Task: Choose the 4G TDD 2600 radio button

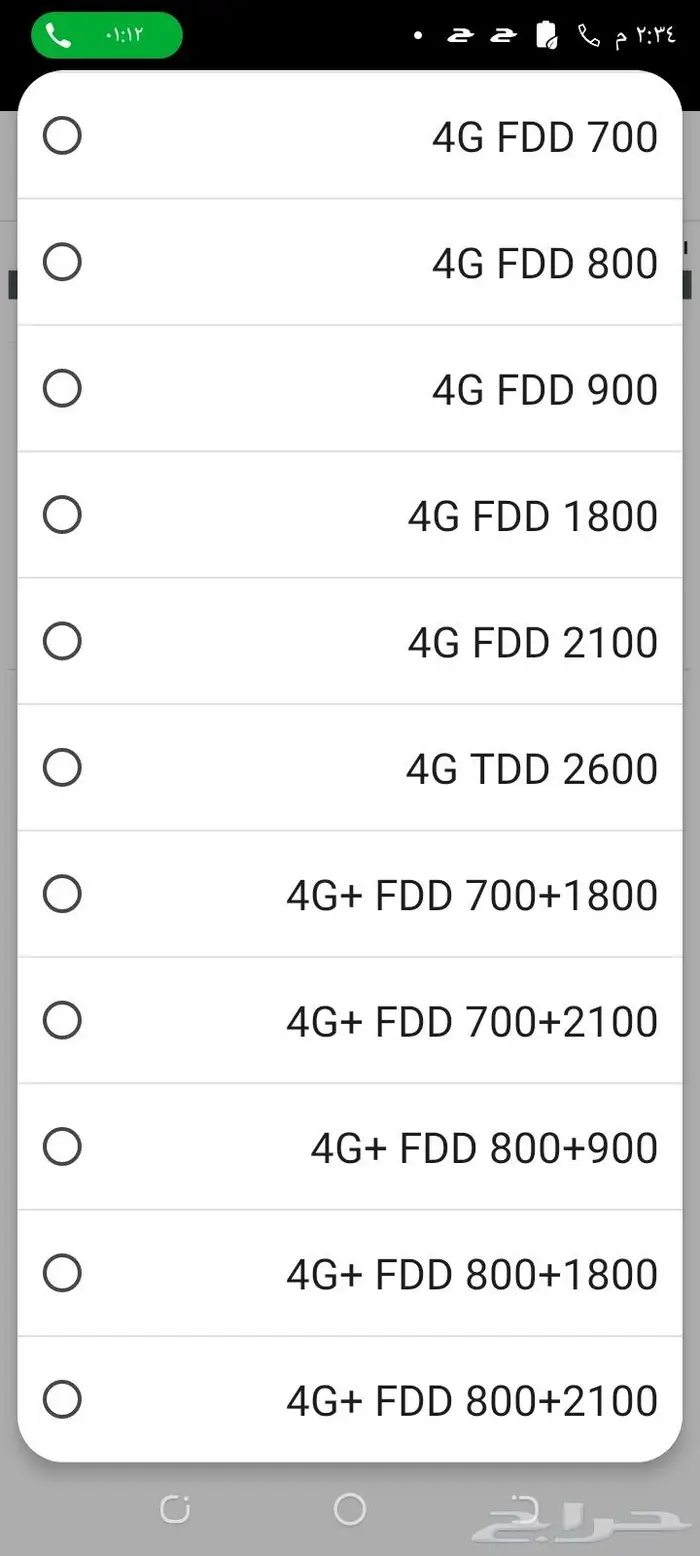Action: pyautogui.click(x=62, y=767)
